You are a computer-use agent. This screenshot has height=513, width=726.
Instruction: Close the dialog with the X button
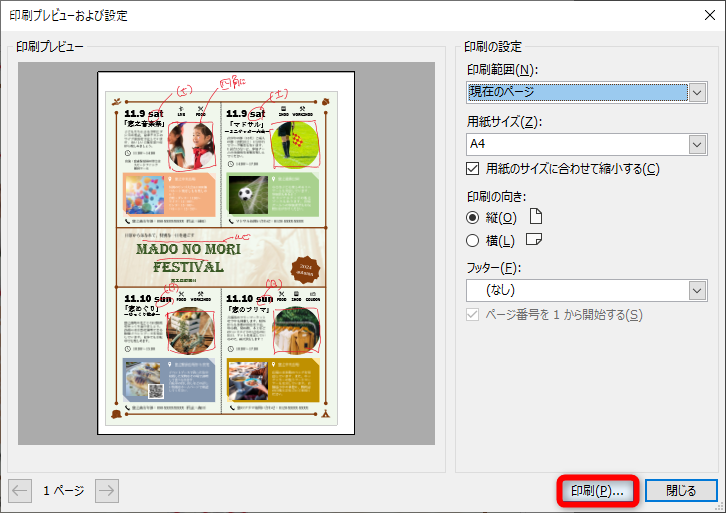(709, 15)
